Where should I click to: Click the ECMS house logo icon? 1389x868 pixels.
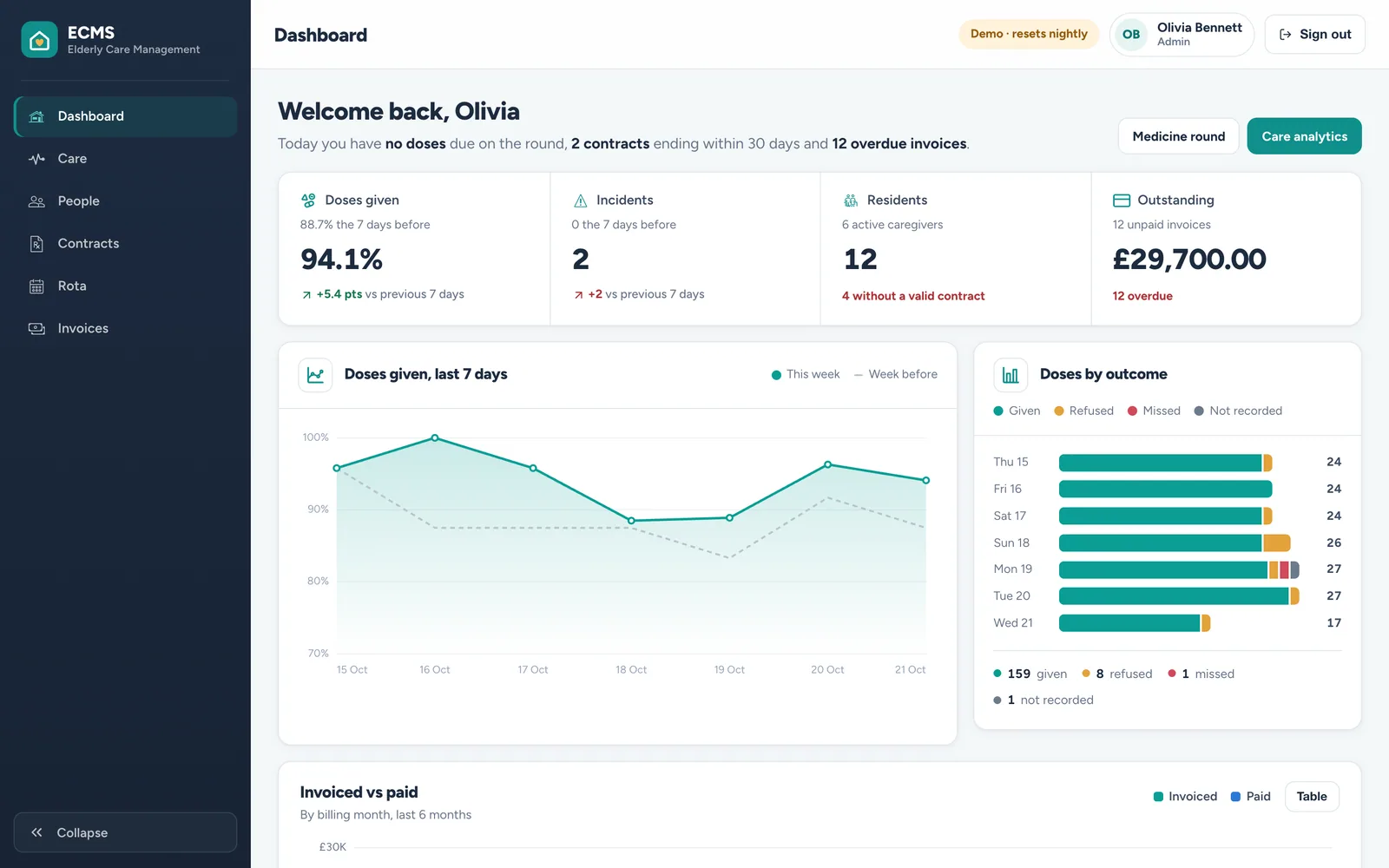tap(39, 39)
